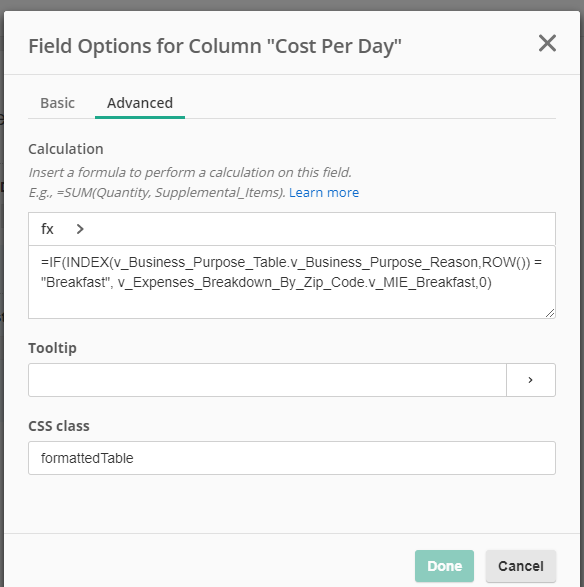The image size is (584, 587).
Task: Click the CSS class label
Action: tap(59, 426)
